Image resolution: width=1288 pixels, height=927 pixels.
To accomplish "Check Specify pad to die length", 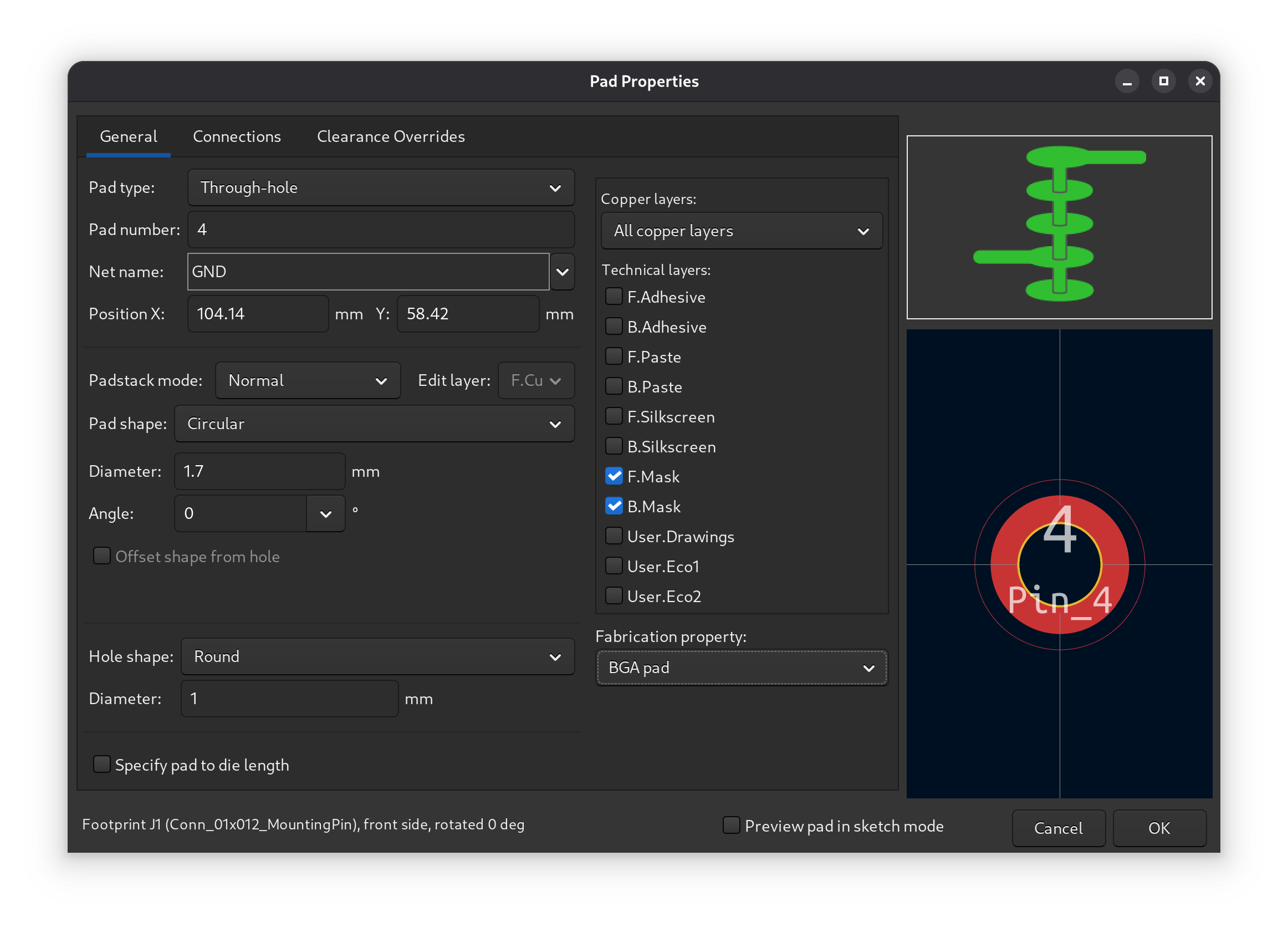I will [101, 765].
